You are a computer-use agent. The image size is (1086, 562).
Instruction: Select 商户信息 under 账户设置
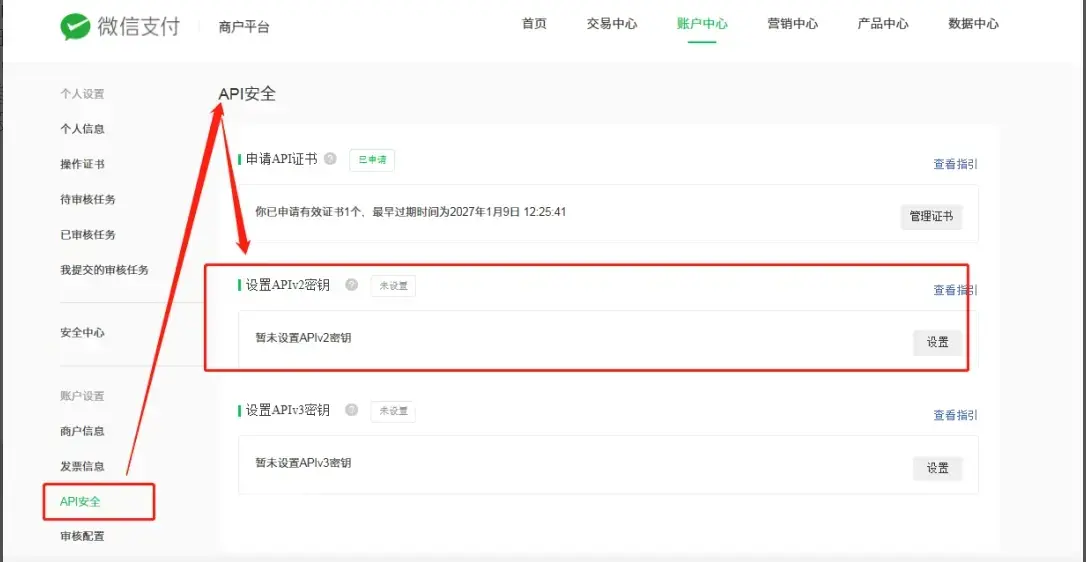click(x=82, y=432)
